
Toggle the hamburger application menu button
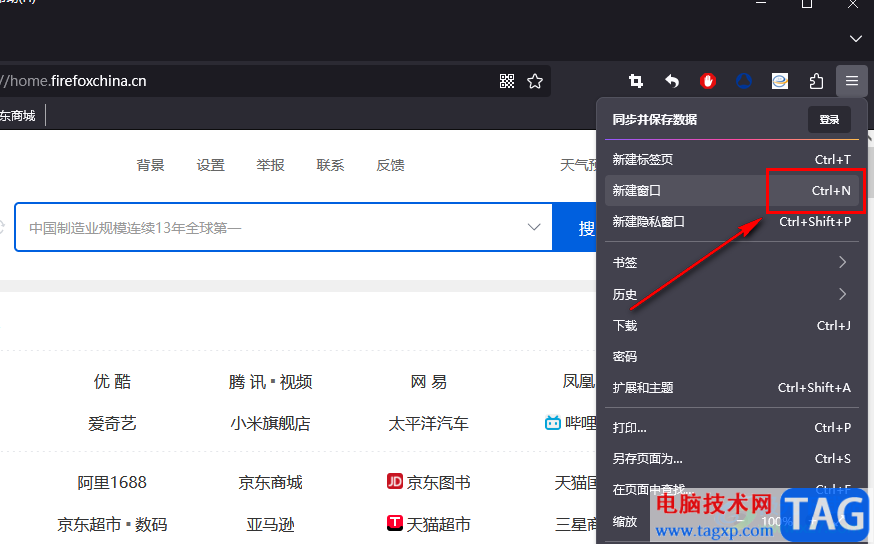(x=852, y=81)
